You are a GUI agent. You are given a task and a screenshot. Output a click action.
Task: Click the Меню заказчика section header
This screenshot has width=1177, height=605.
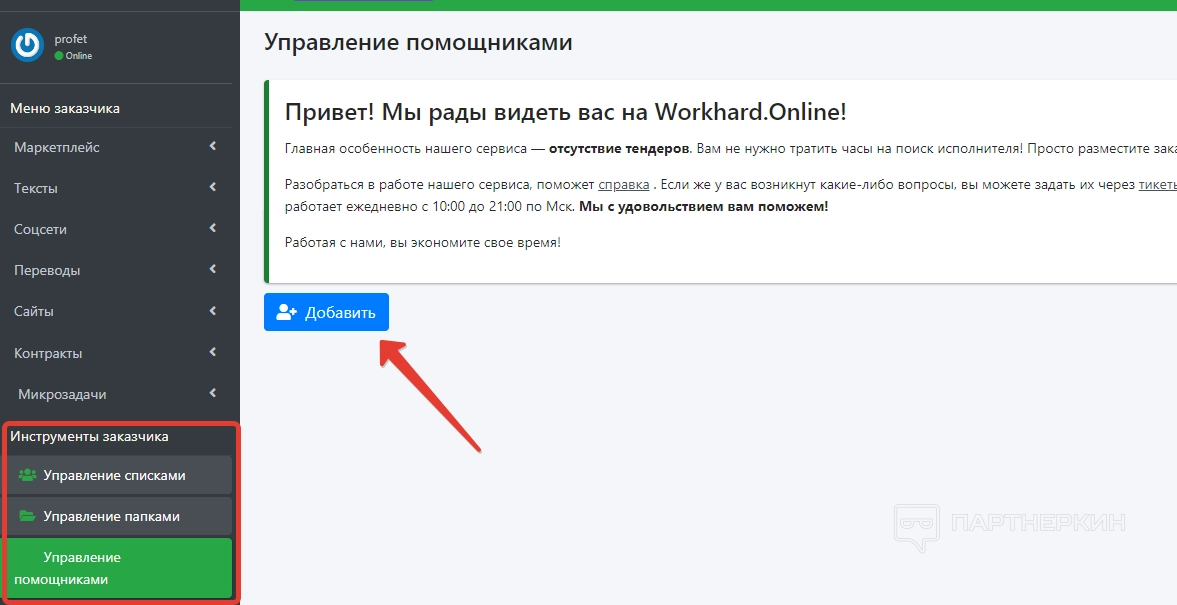(x=65, y=108)
